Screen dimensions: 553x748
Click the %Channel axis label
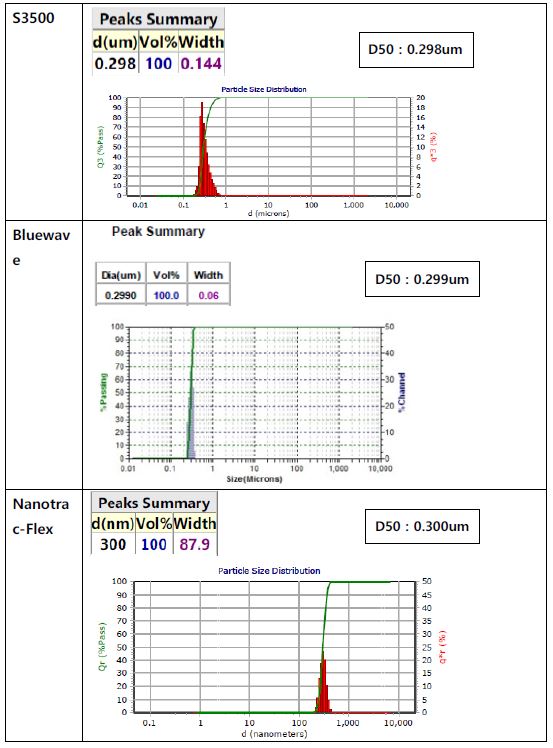(x=402, y=392)
